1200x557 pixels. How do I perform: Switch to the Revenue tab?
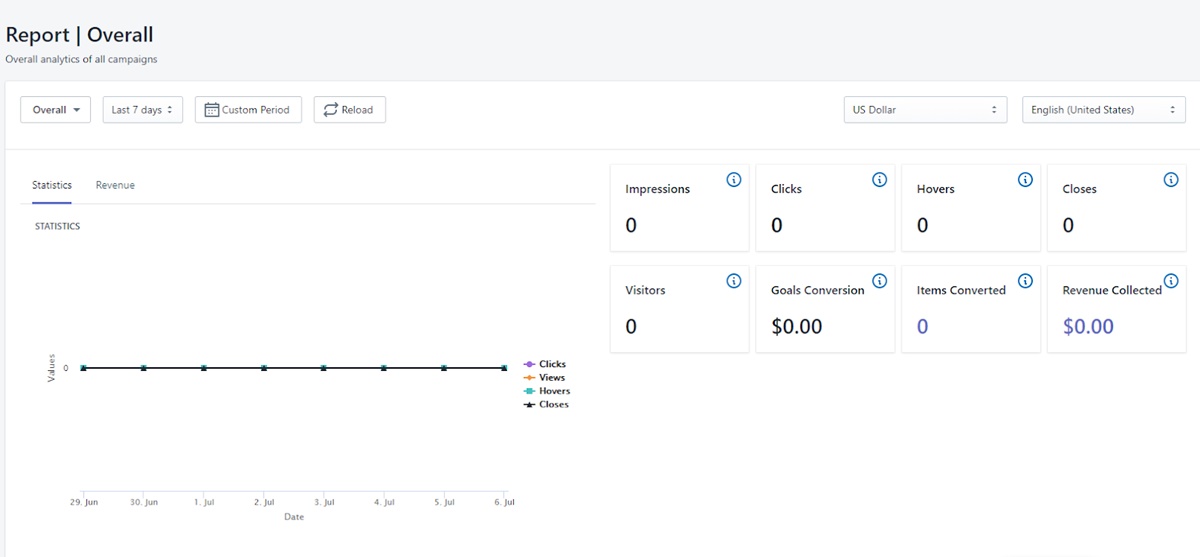pos(115,185)
